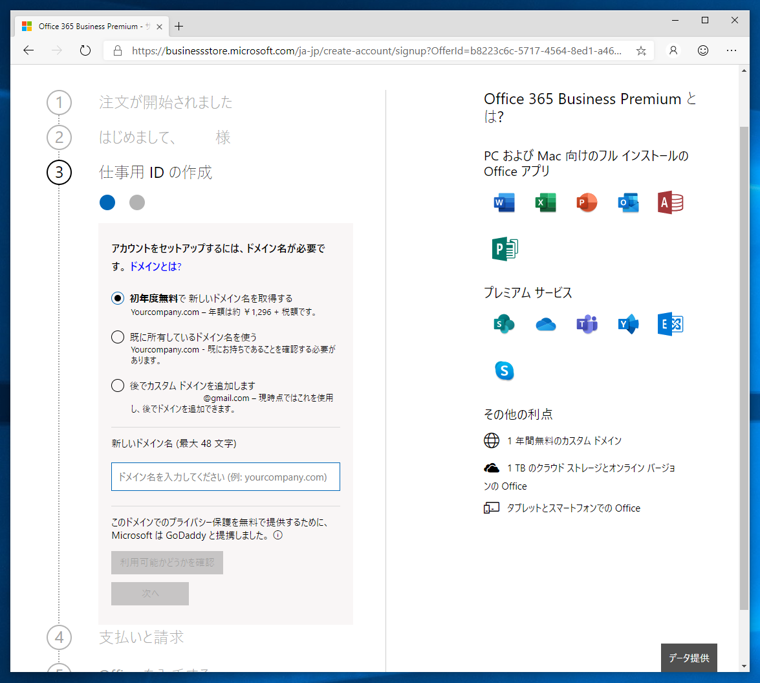Click the プレミアム サービス heading

pos(528,292)
